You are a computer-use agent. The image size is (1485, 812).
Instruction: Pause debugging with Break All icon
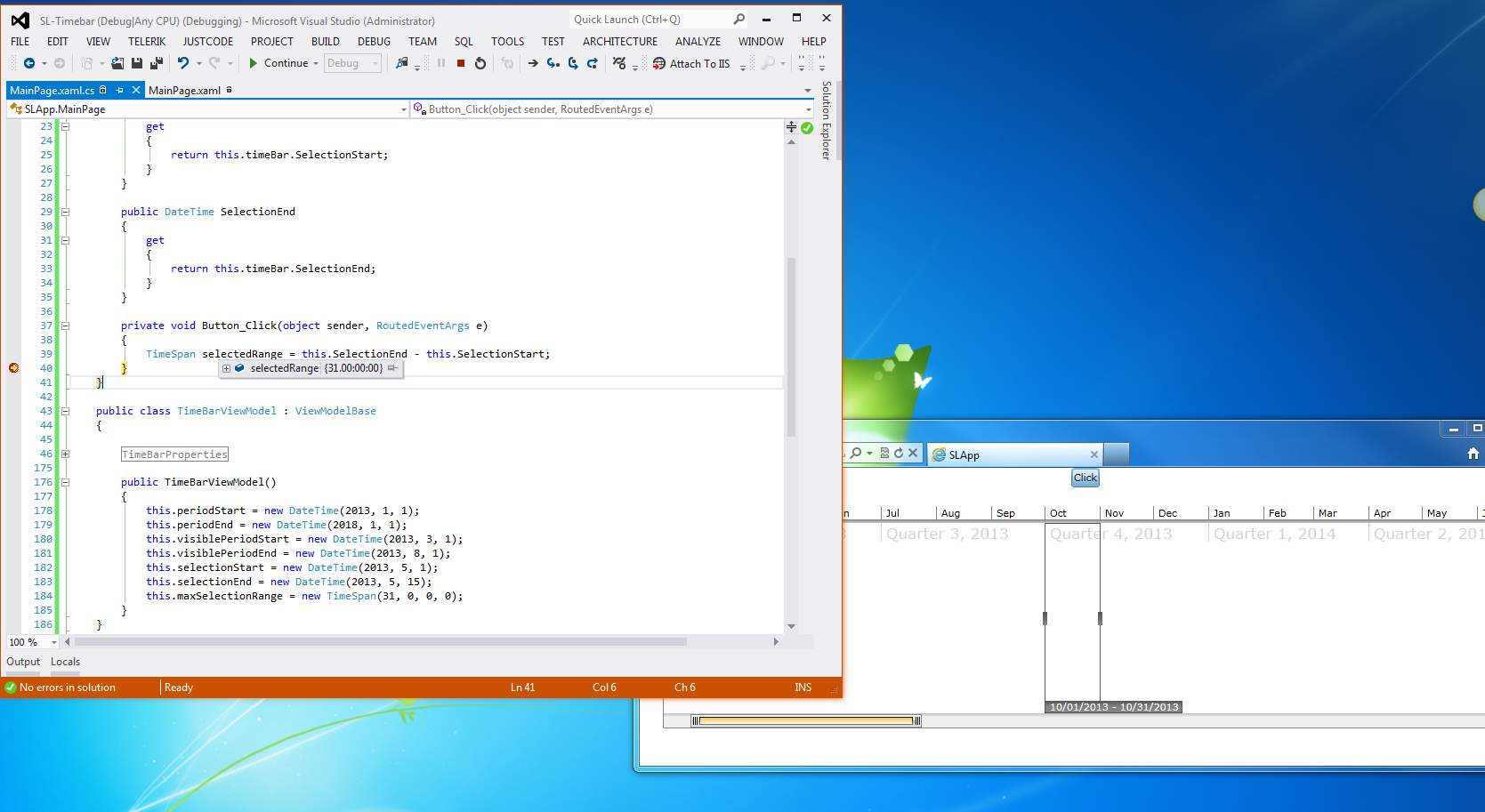coord(441,63)
